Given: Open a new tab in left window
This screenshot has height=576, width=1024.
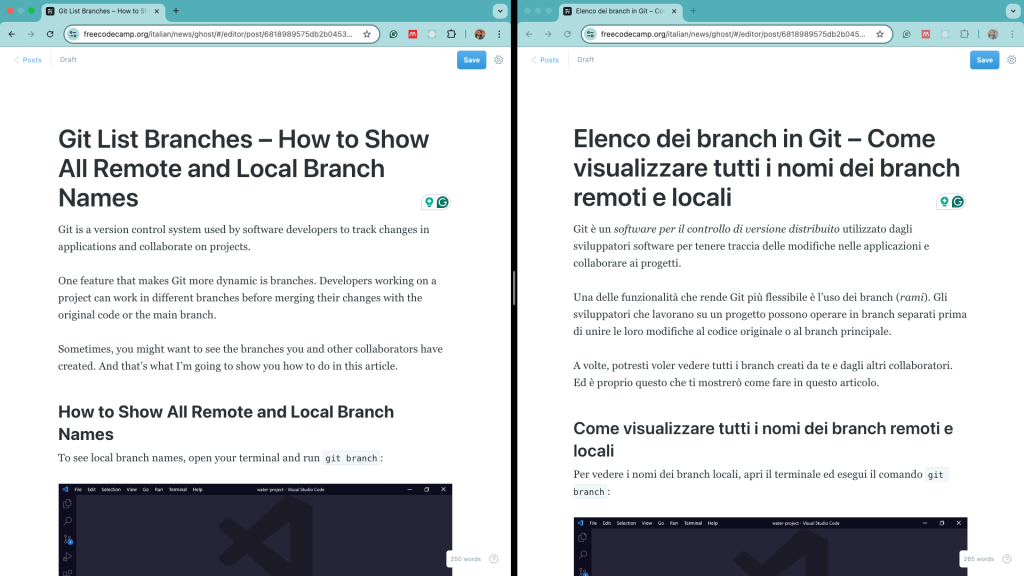Looking at the screenshot, I should click(176, 11).
